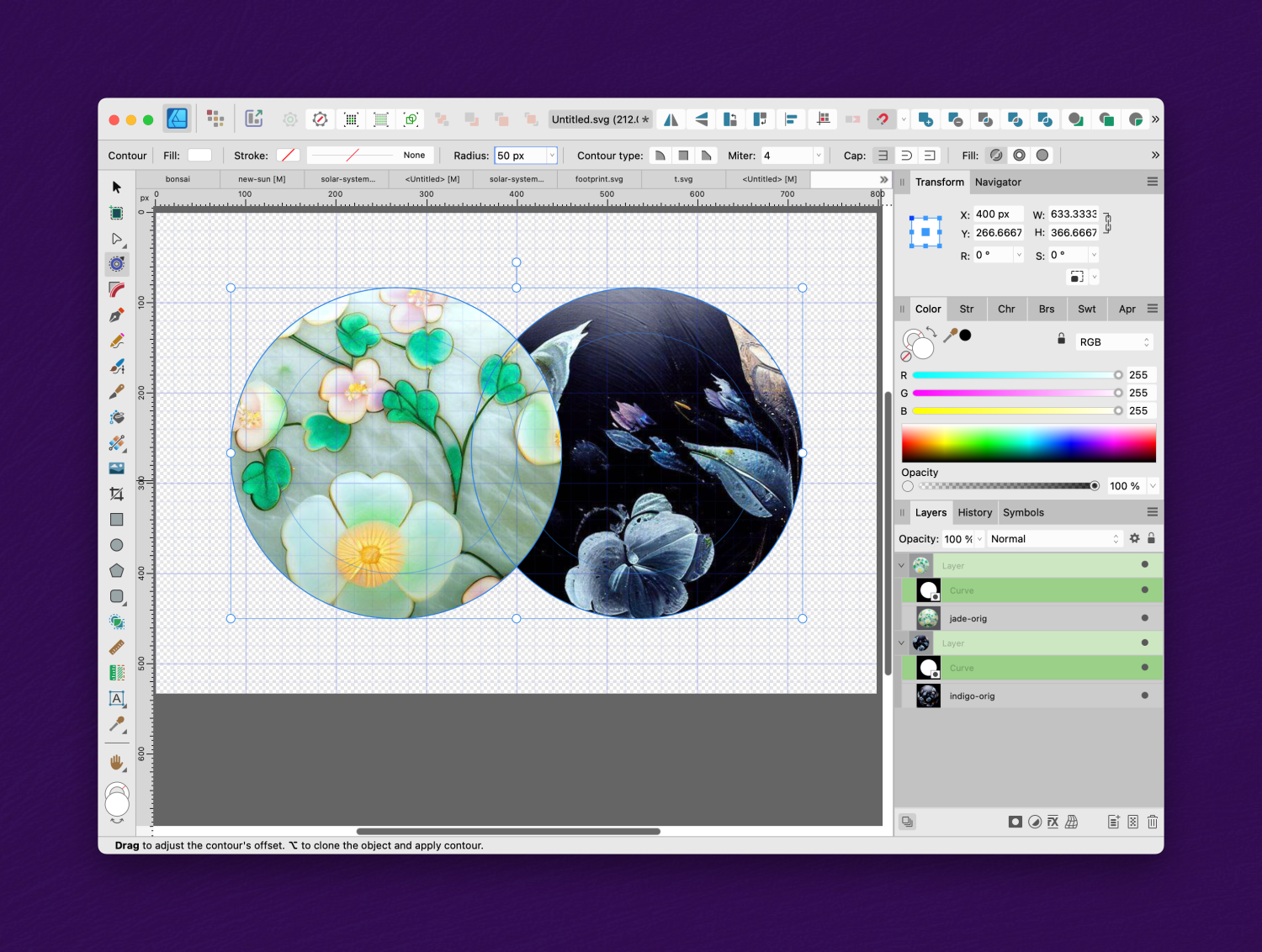Open the Navigator panel tab
The height and width of the screenshot is (952, 1262).
(x=998, y=182)
